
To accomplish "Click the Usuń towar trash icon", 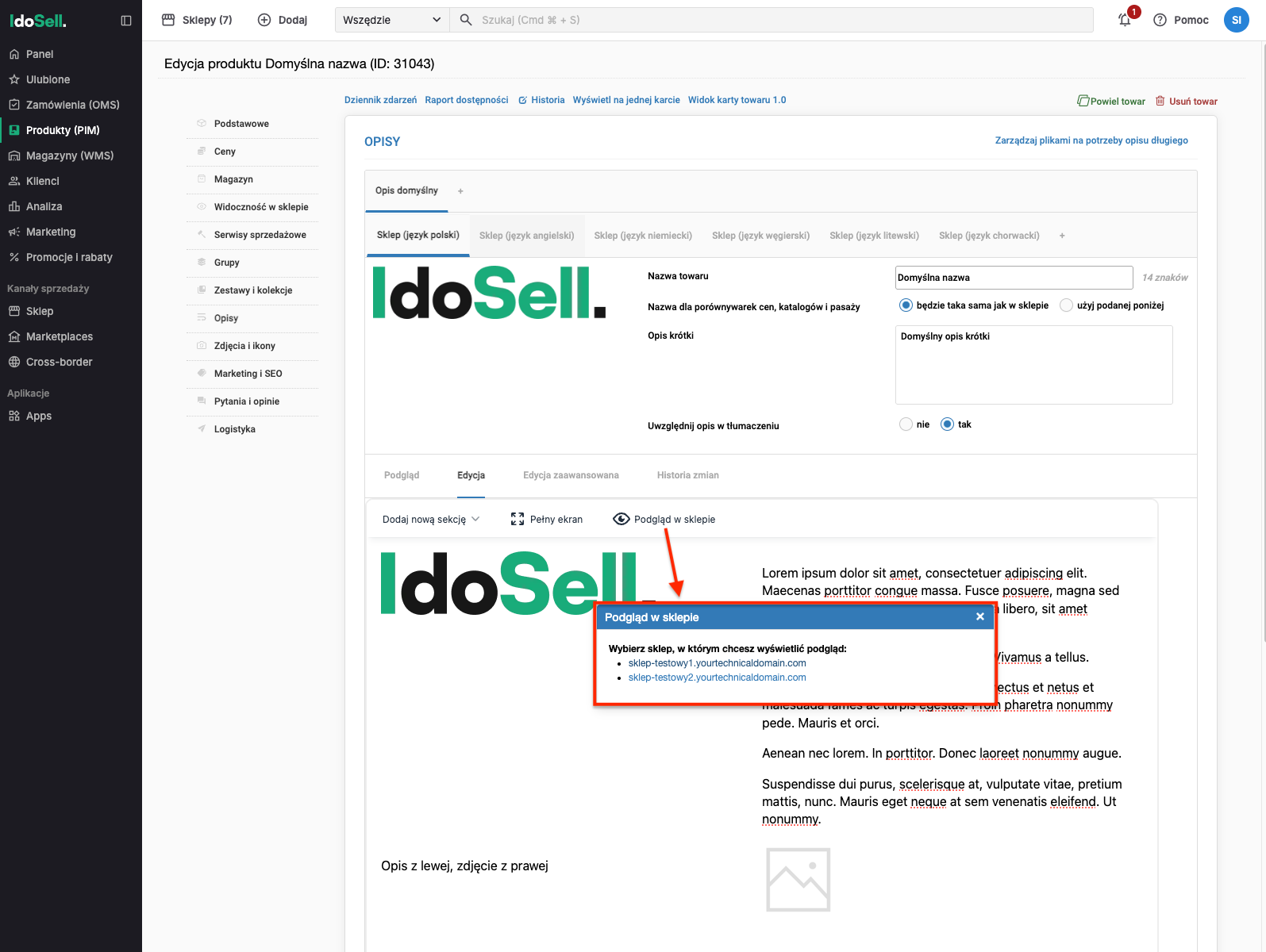I will [x=1160, y=101].
